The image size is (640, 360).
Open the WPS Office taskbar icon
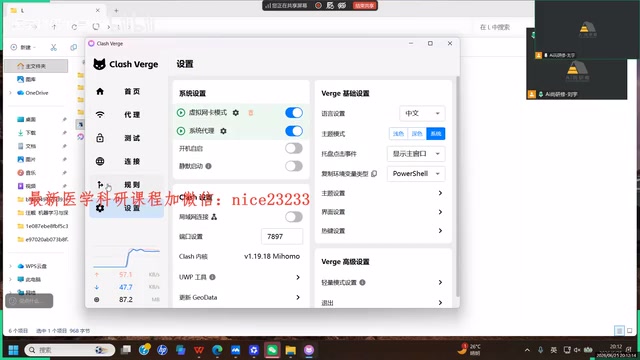coord(199,350)
